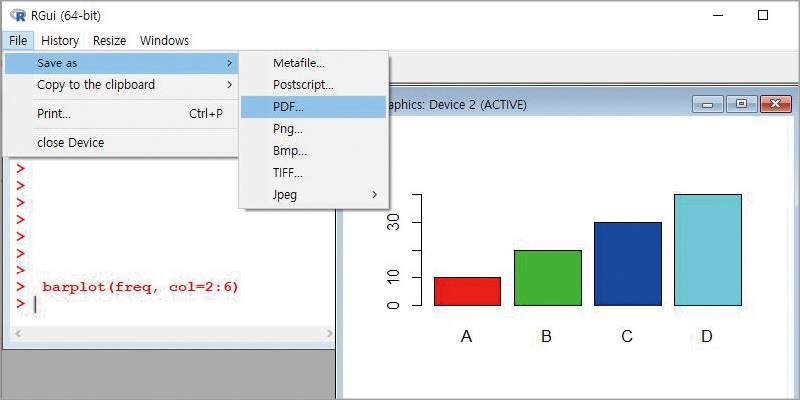Maximize the main RGui window

coord(763,15)
